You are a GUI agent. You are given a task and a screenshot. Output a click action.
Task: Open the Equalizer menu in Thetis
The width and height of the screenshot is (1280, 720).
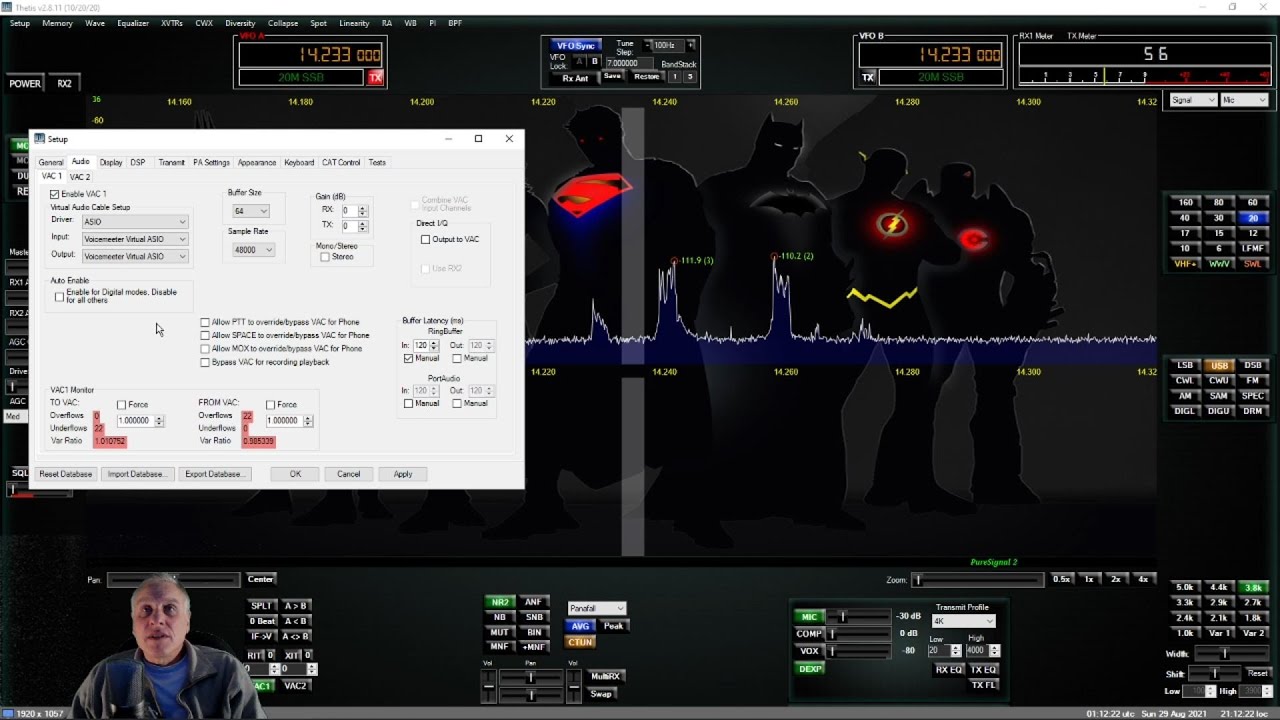[133, 23]
